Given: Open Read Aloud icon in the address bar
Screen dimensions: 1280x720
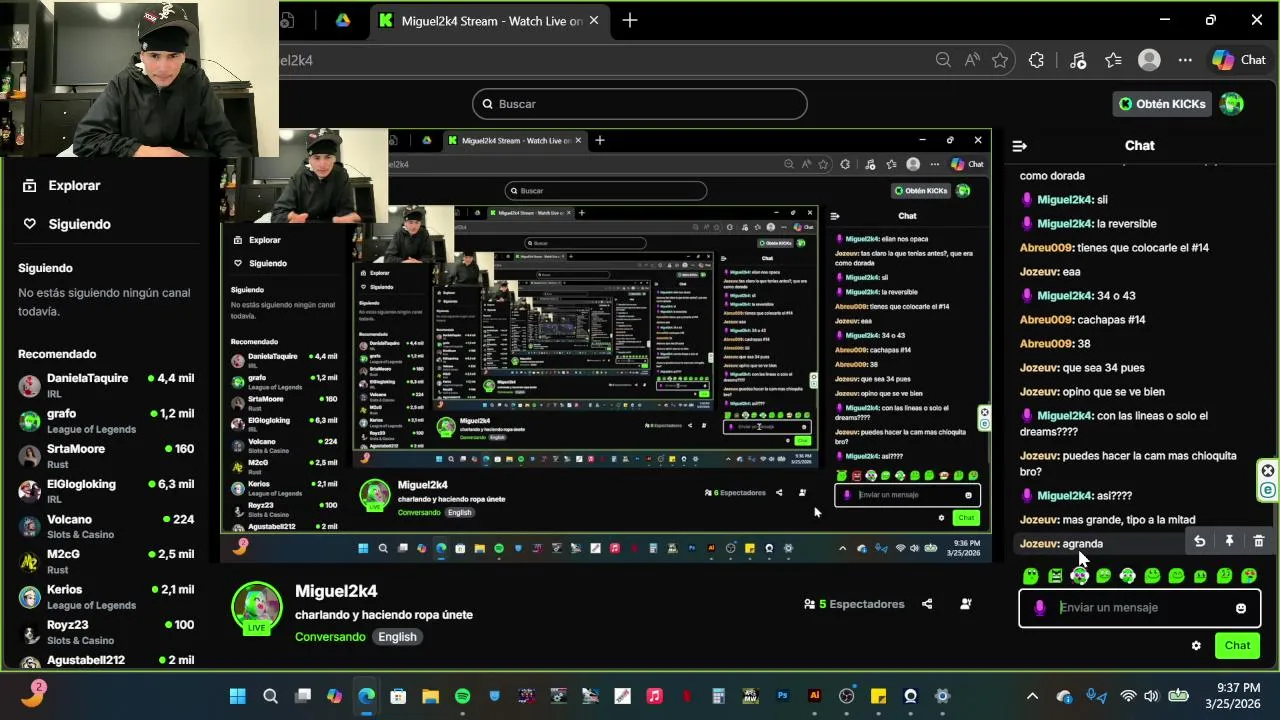Looking at the screenshot, I should [972, 60].
